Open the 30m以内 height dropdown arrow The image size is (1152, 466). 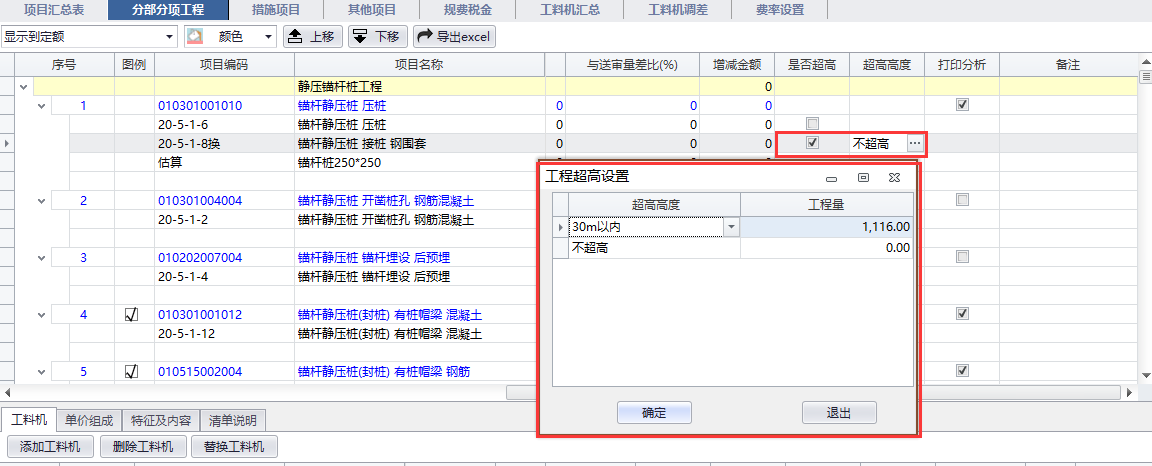click(x=730, y=228)
